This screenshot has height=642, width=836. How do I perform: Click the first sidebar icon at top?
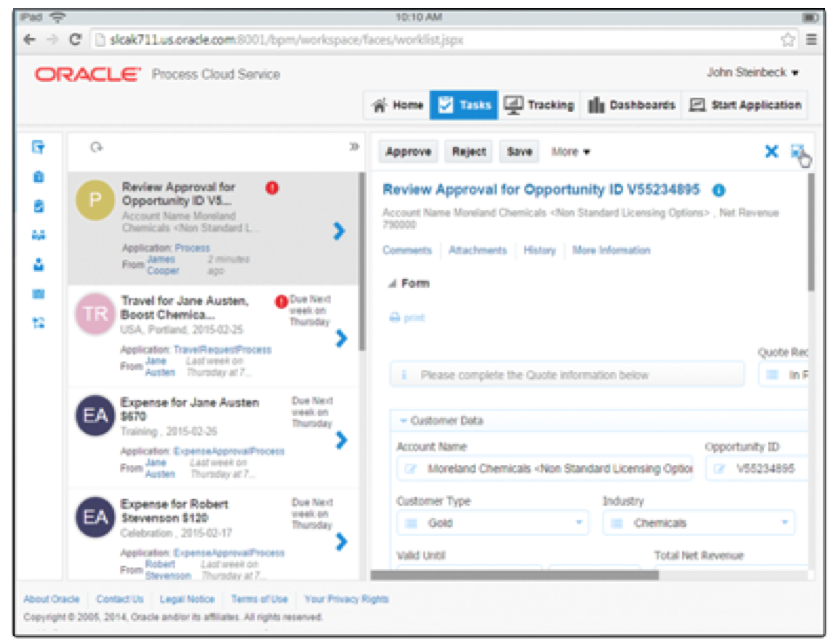[x=38, y=147]
